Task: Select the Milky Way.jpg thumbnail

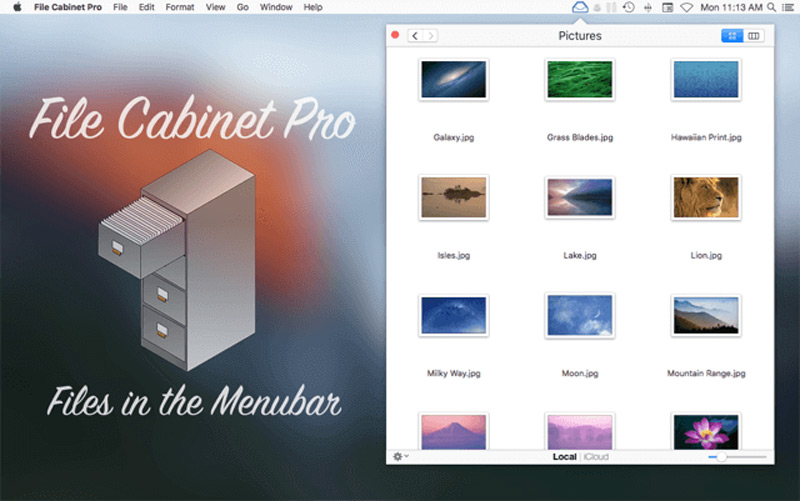Action: pos(454,315)
